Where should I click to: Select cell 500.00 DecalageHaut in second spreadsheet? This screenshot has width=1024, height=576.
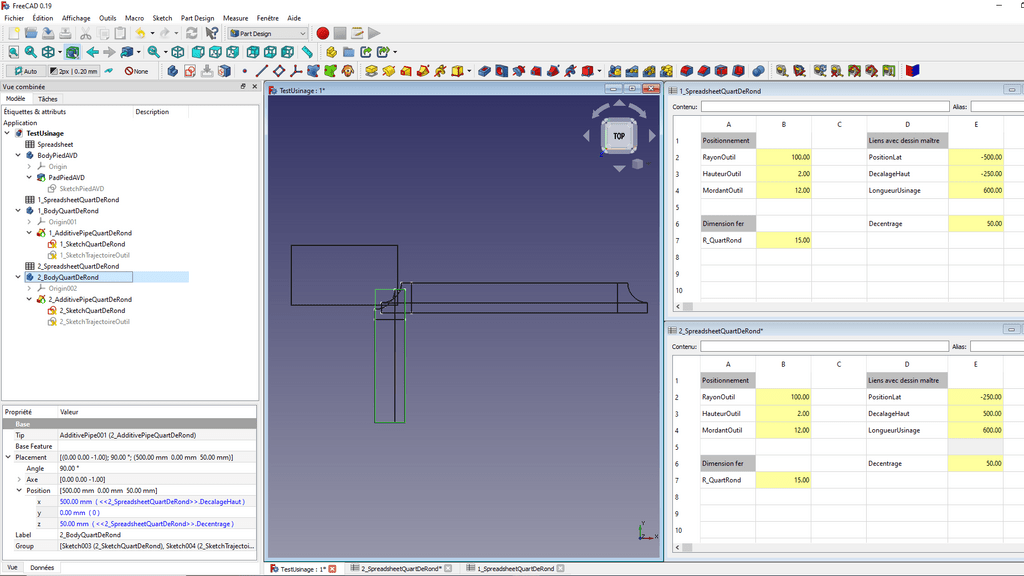976,413
